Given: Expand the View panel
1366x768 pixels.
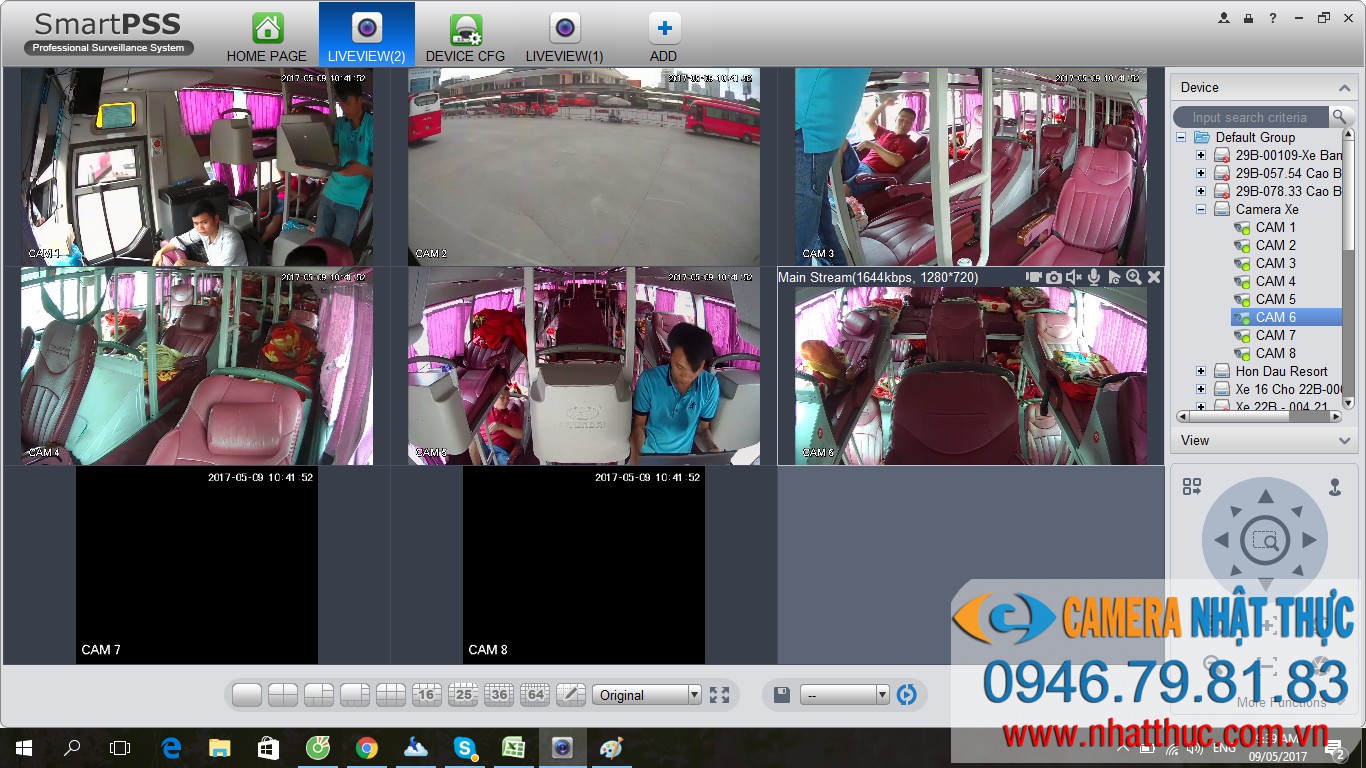Looking at the screenshot, I should coord(1345,441).
